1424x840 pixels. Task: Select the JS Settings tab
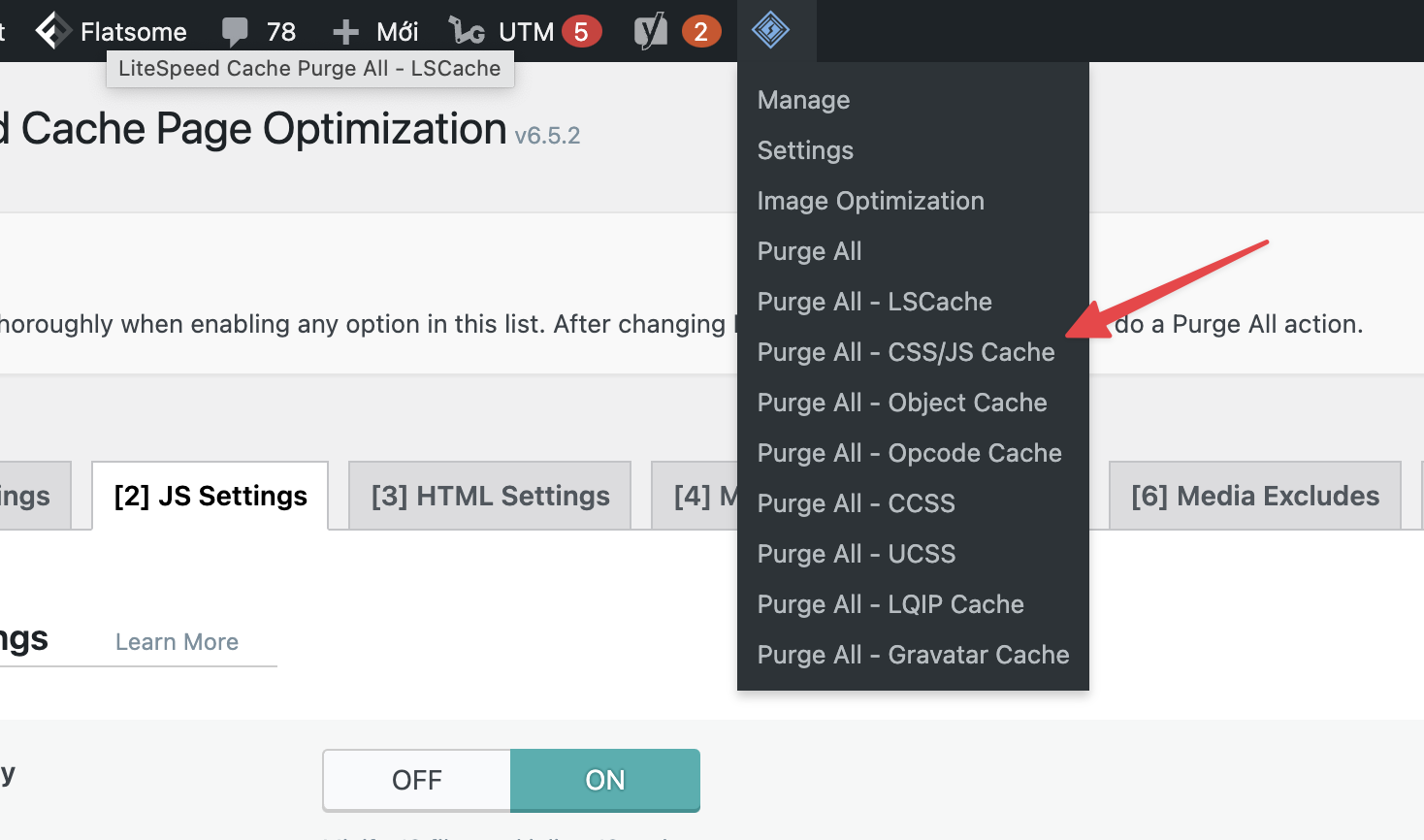(x=210, y=496)
